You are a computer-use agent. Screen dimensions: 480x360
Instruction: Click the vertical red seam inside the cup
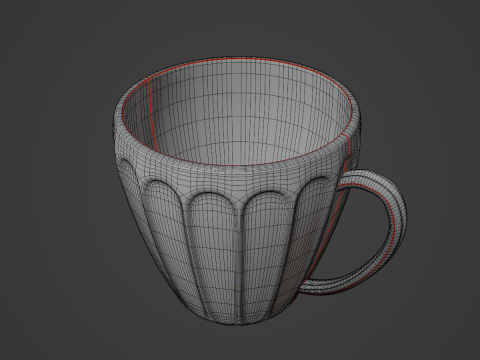pos(152,115)
